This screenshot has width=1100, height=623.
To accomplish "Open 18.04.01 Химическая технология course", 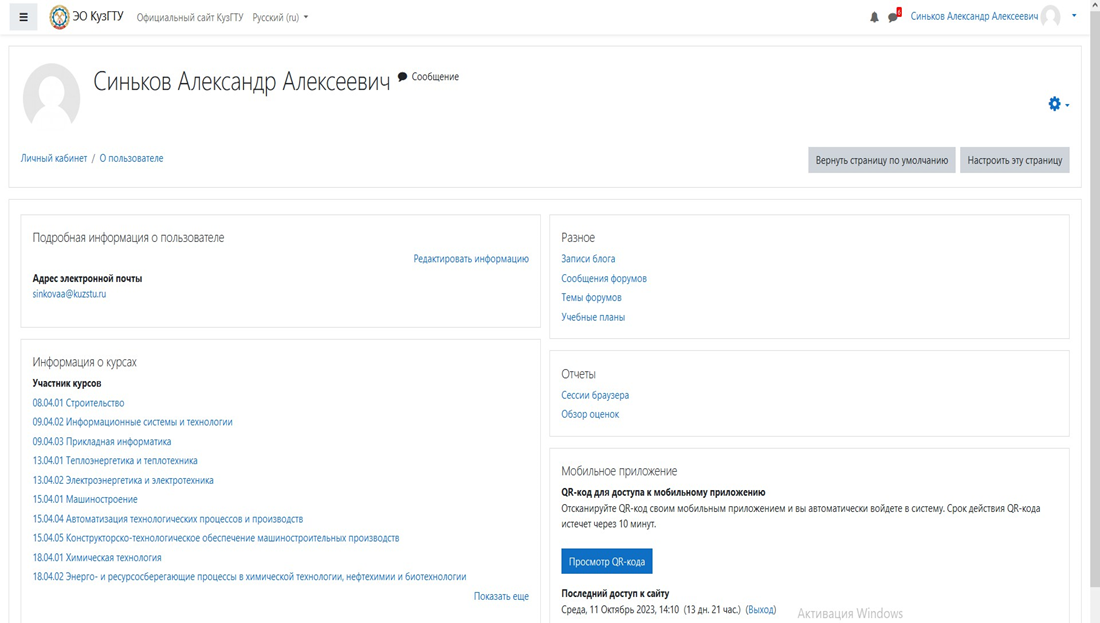I will 97,558.
